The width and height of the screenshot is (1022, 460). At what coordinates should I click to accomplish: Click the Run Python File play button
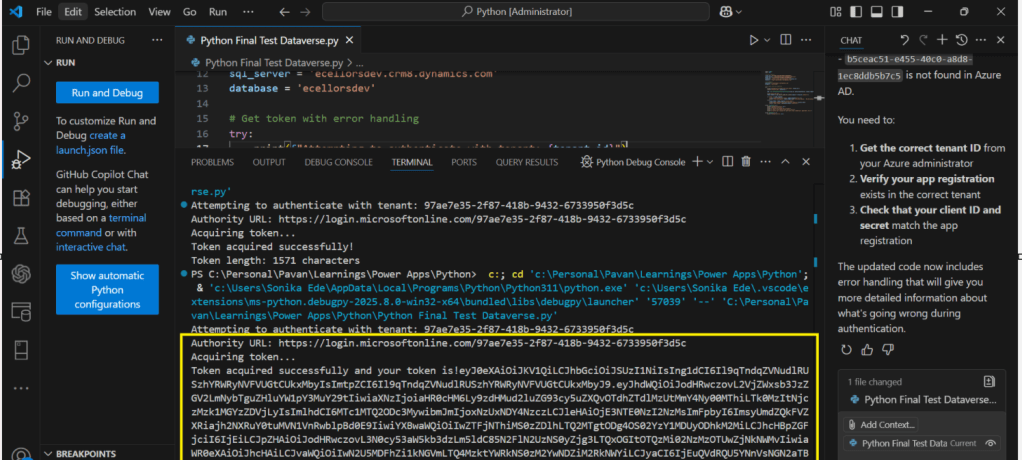coord(754,40)
